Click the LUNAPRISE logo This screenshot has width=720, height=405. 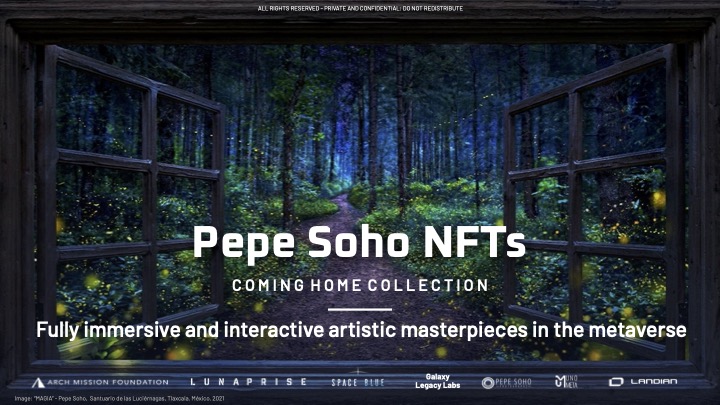pyautogui.click(x=248, y=382)
